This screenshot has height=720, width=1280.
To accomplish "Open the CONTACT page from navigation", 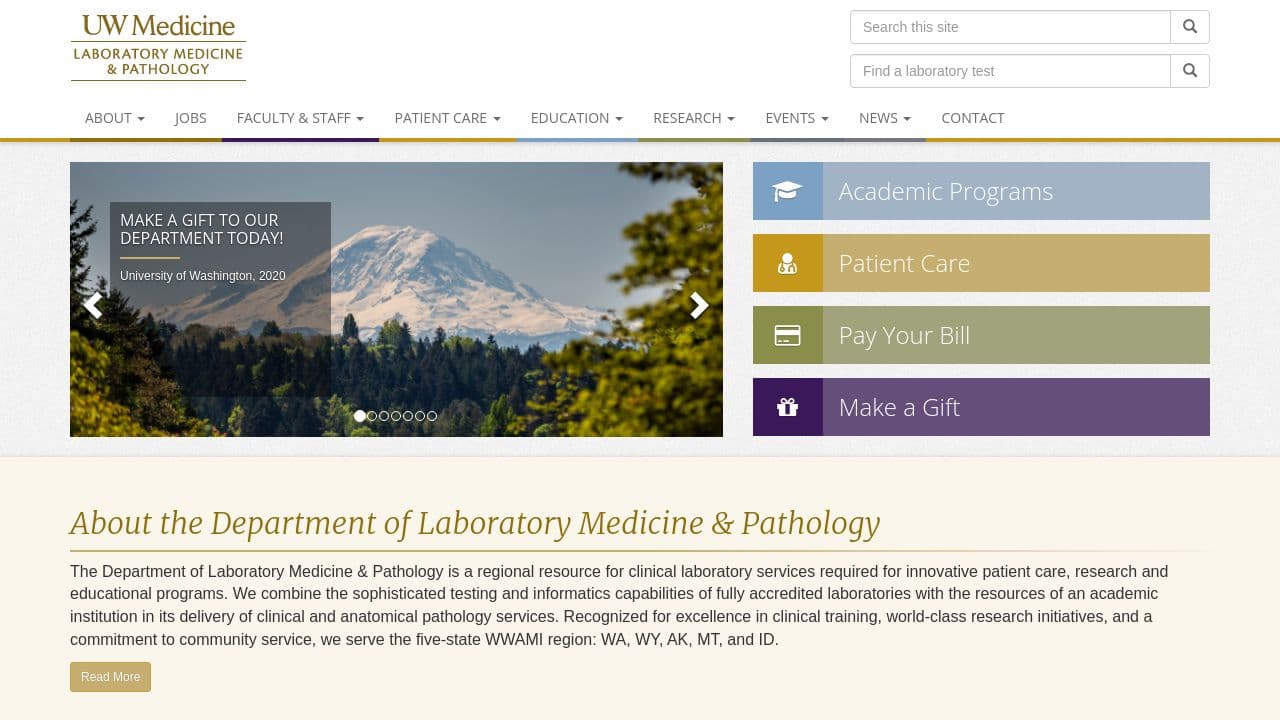I will [x=973, y=118].
